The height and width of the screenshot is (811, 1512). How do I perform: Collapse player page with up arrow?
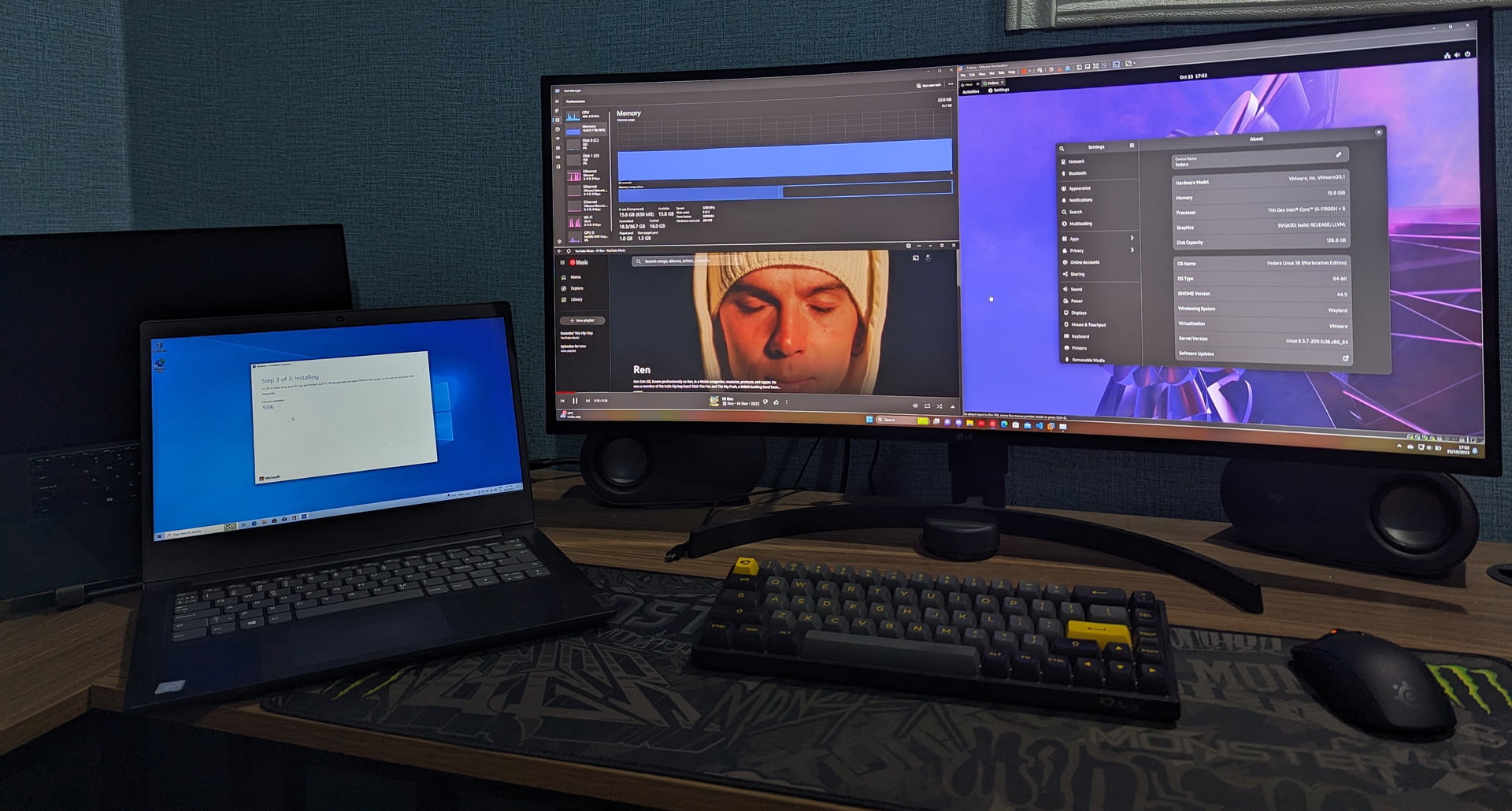(x=953, y=406)
